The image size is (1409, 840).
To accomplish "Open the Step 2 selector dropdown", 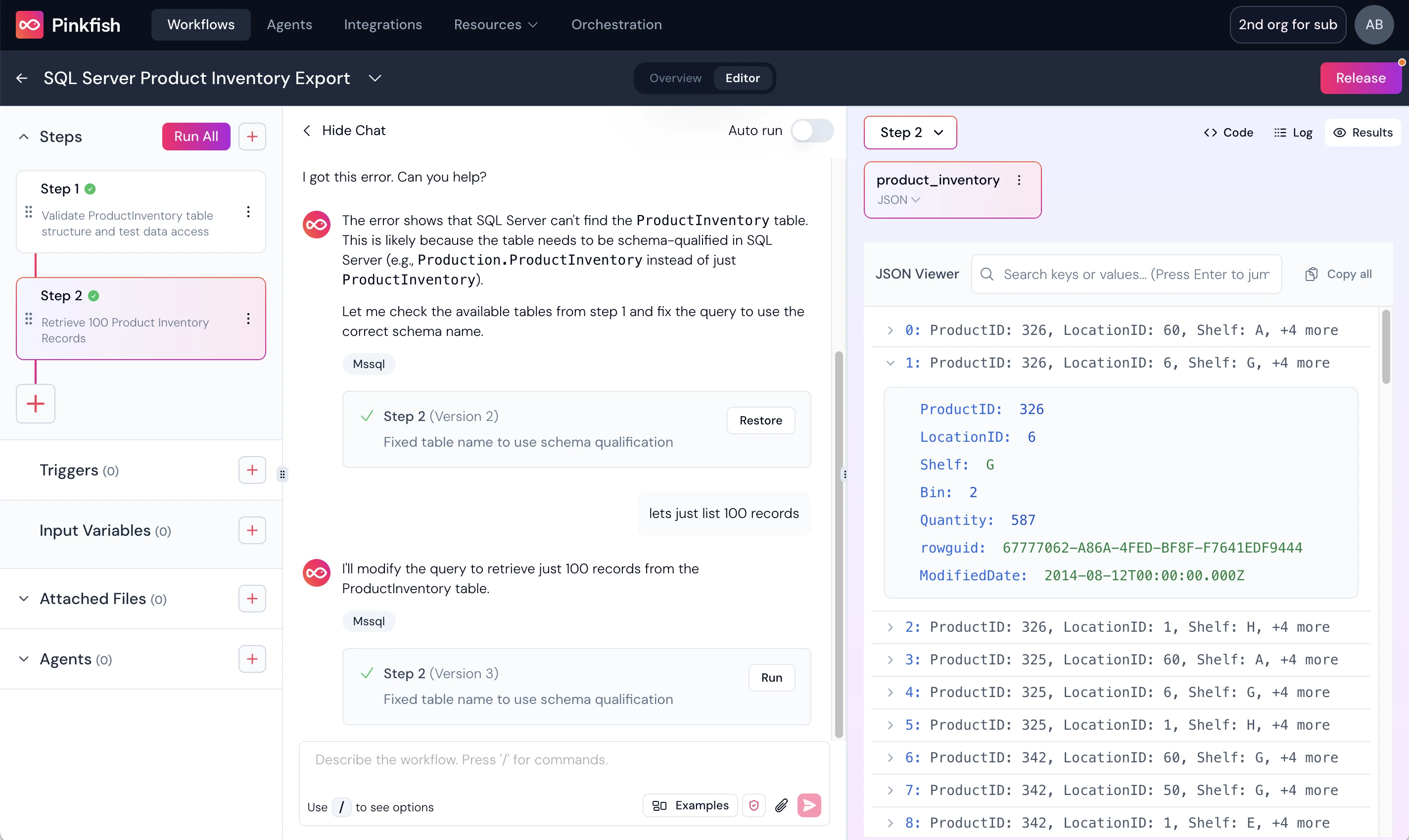I will (x=910, y=133).
